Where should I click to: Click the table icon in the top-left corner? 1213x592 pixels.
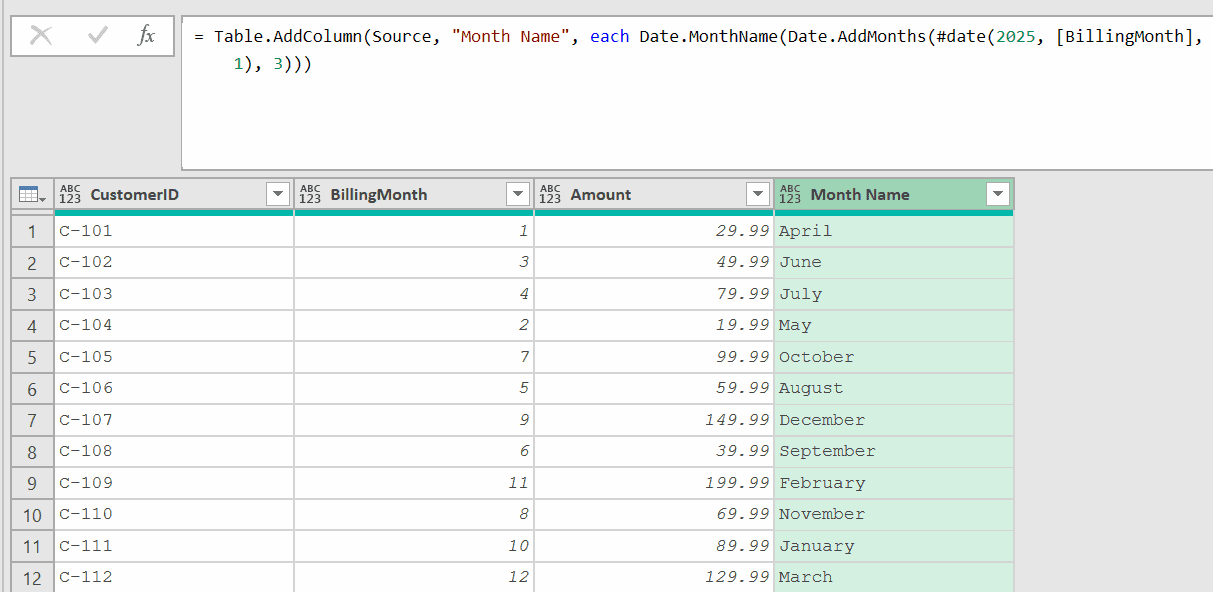(x=30, y=194)
